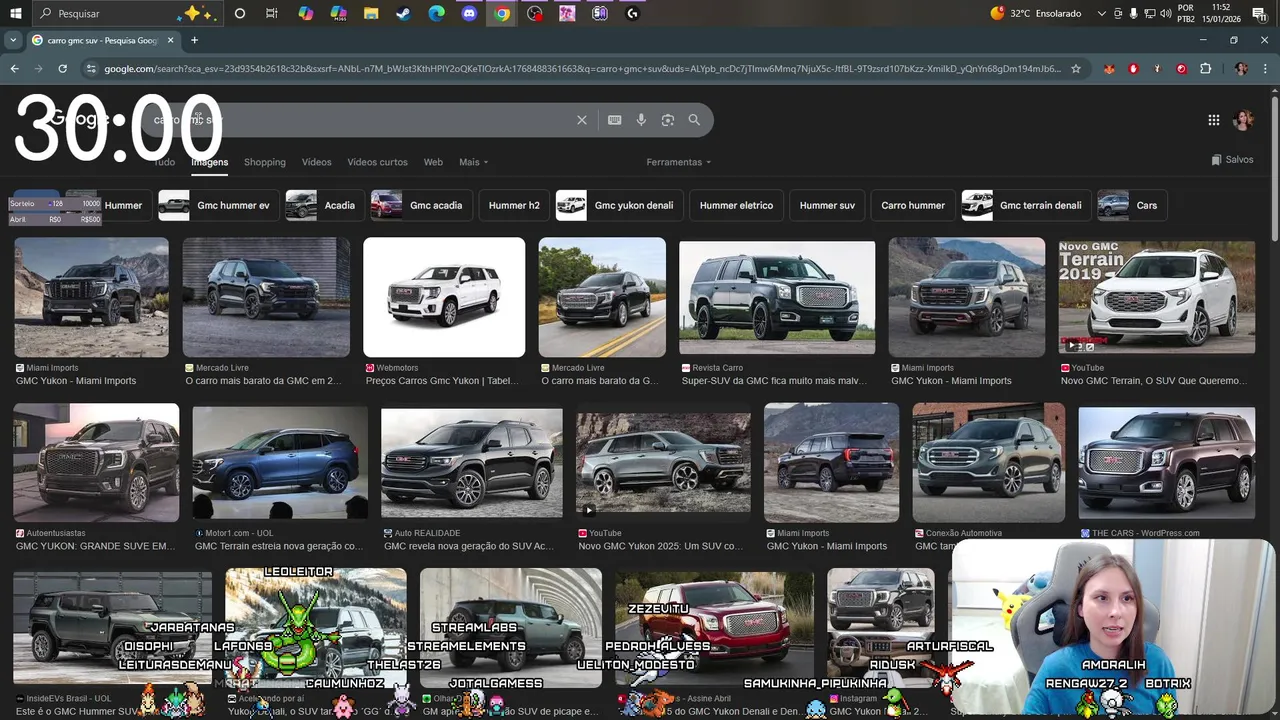
Task: Filter by the Cars chip
Action: 1132,205
